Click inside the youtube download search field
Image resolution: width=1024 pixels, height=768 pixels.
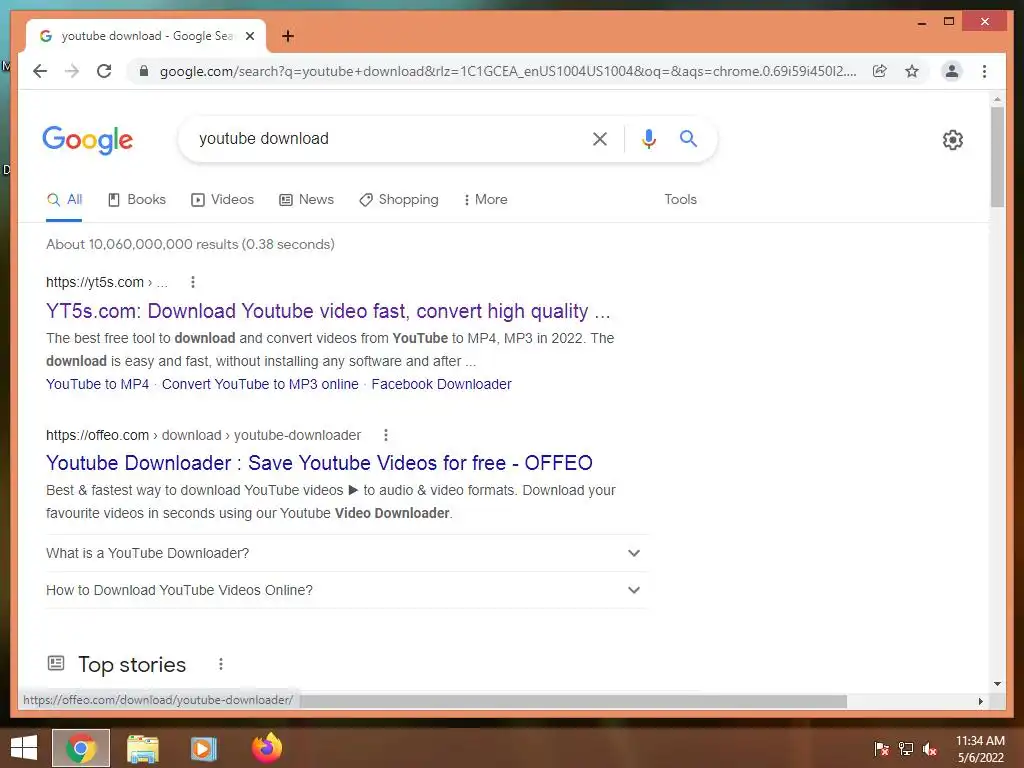click(x=385, y=138)
